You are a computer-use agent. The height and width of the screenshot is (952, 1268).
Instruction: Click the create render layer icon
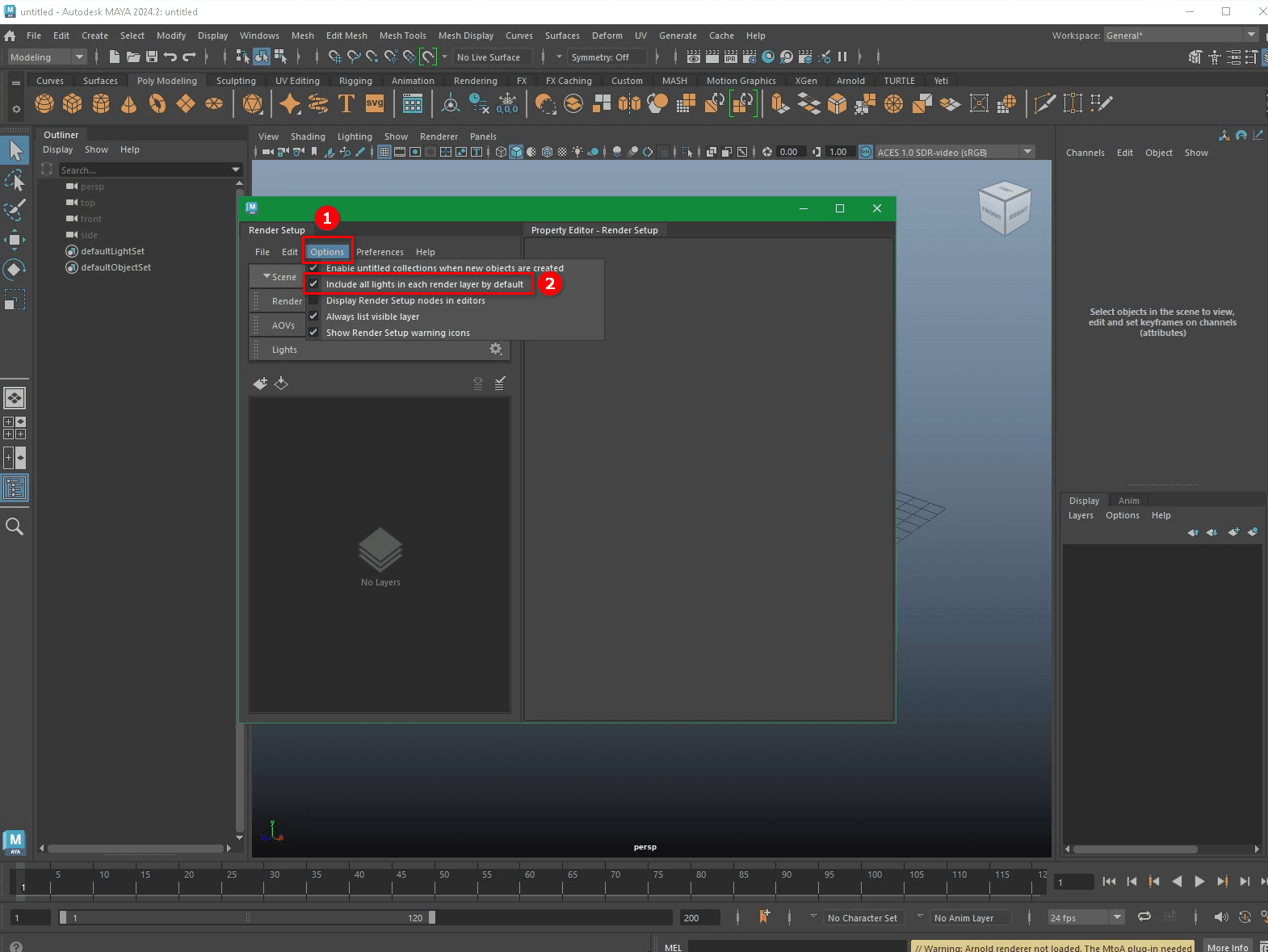point(260,384)
